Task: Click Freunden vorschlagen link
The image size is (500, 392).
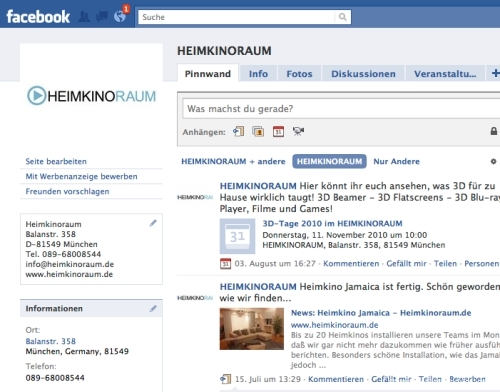Action: pyautogui.click(x=67, y=191)
